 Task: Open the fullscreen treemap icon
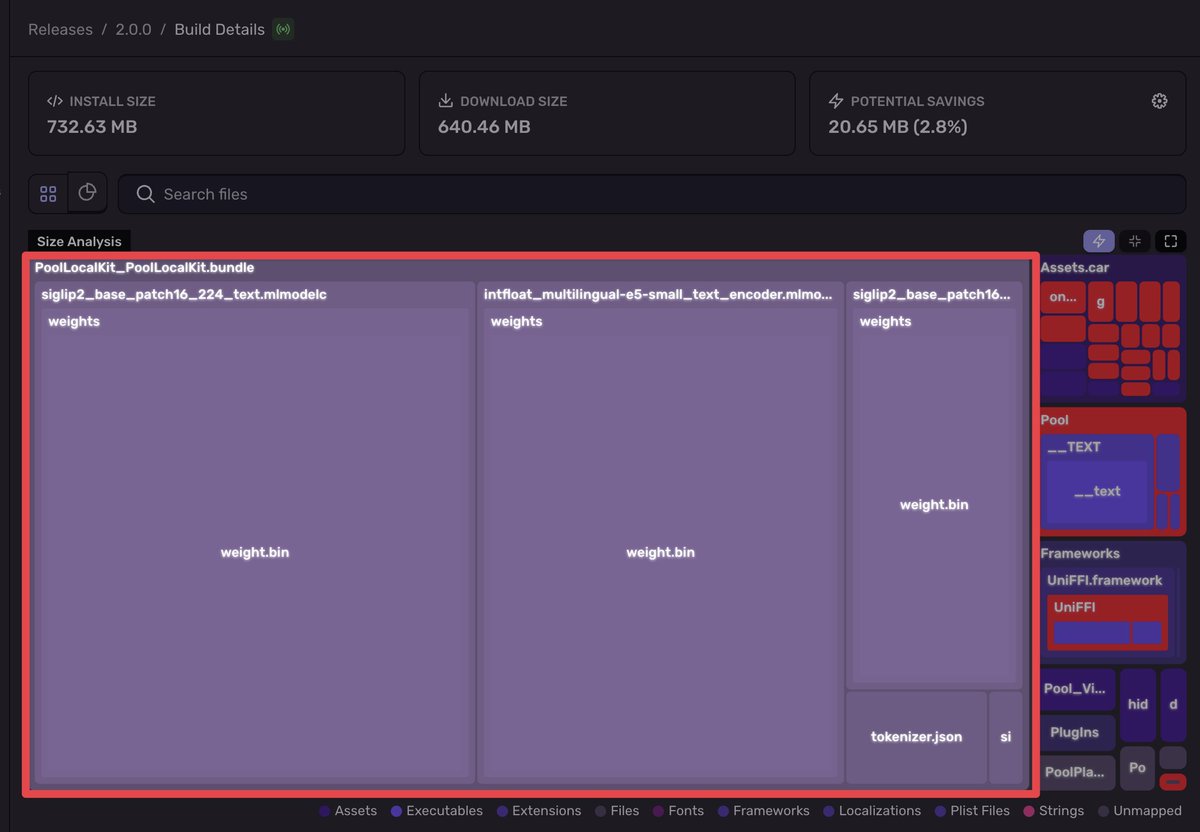(x=1171, y=241)
